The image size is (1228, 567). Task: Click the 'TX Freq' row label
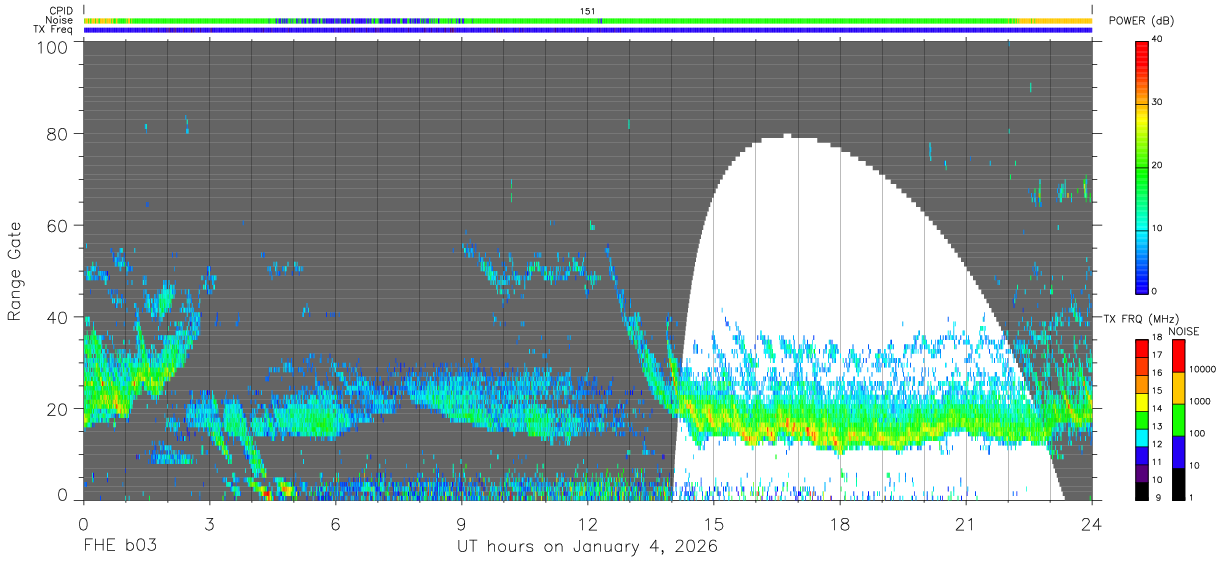tap(54, 30)
